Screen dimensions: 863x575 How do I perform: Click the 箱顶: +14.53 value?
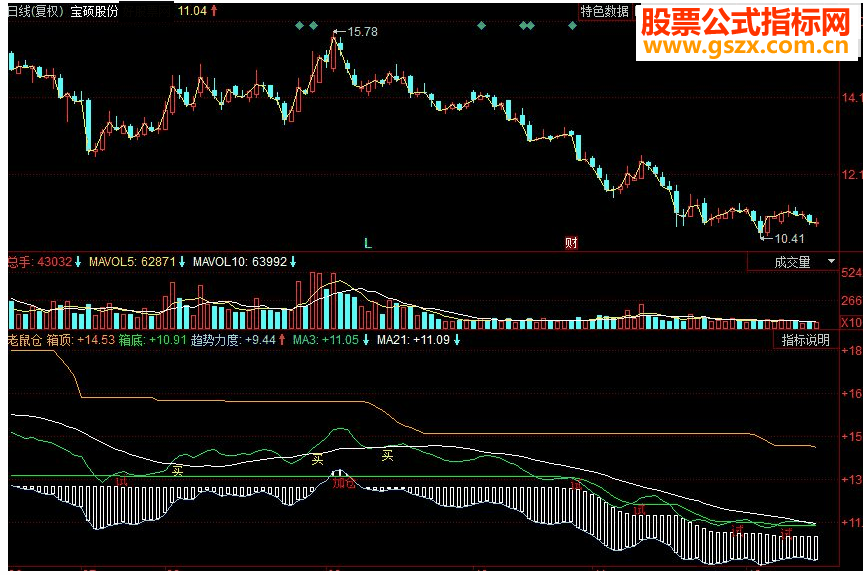[80, 340]
